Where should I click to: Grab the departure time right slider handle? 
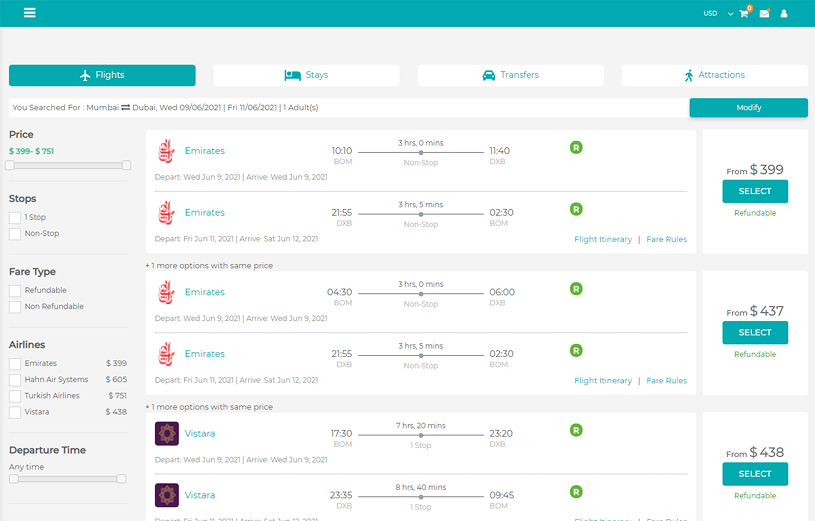click(121, 479)
